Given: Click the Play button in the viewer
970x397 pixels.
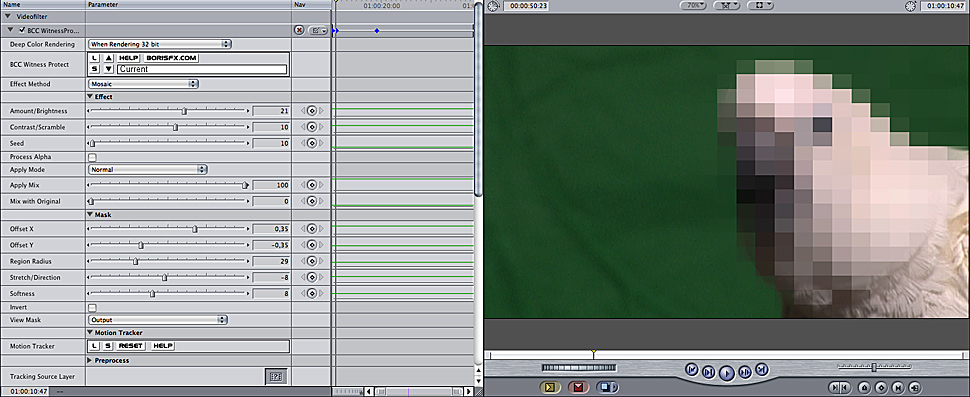Looking at the screenshot, I should (727, 373).
